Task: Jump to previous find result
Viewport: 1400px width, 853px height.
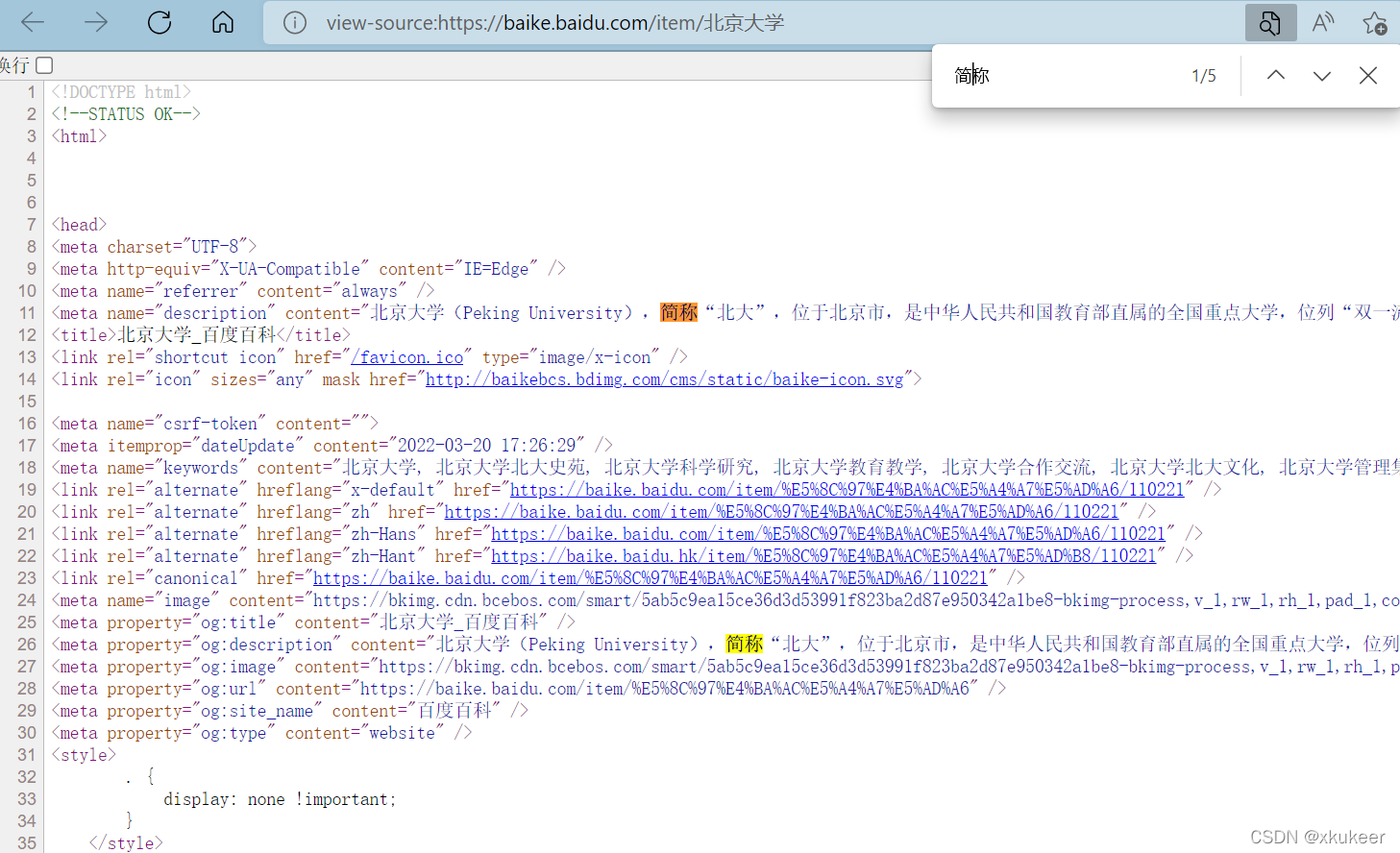Action: coord(1276,75)
